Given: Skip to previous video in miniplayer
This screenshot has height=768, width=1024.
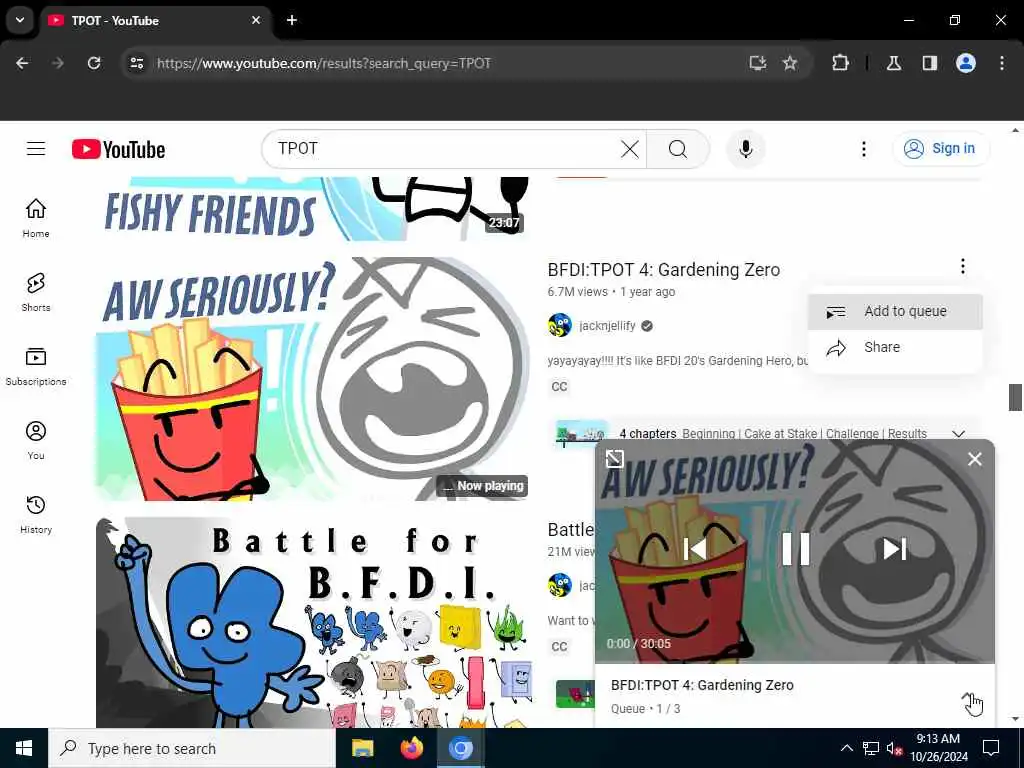Looking at the screenshot, I should pos(695,549).
